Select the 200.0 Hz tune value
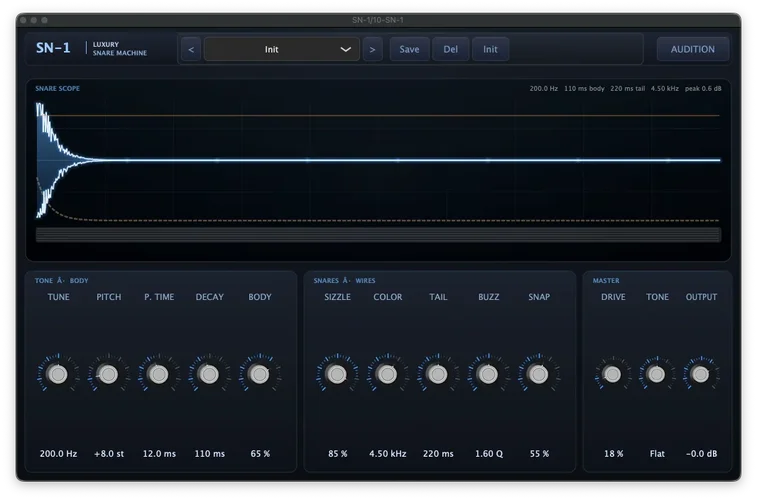 tap(58, 454)
